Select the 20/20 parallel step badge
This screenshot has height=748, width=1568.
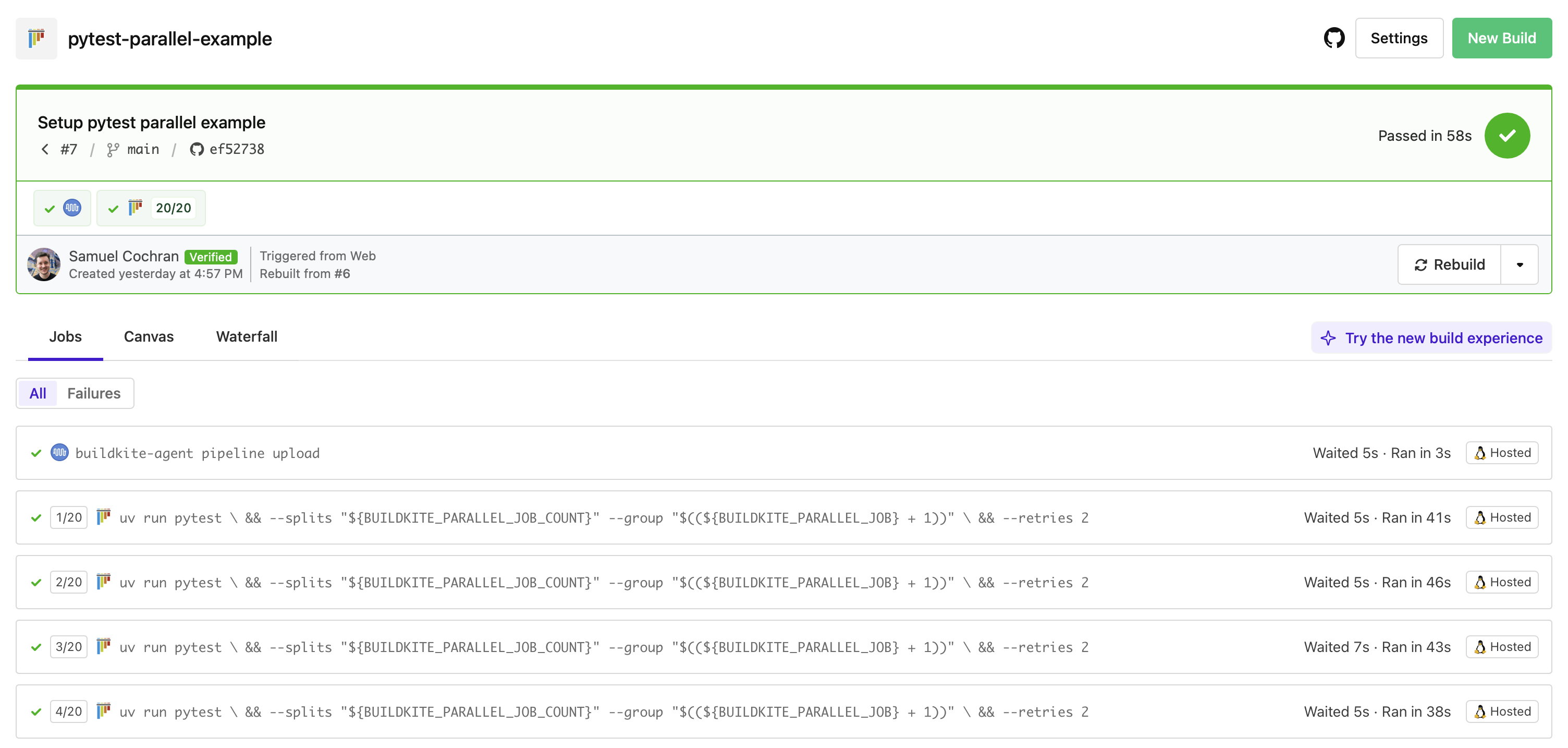point(151,208)
